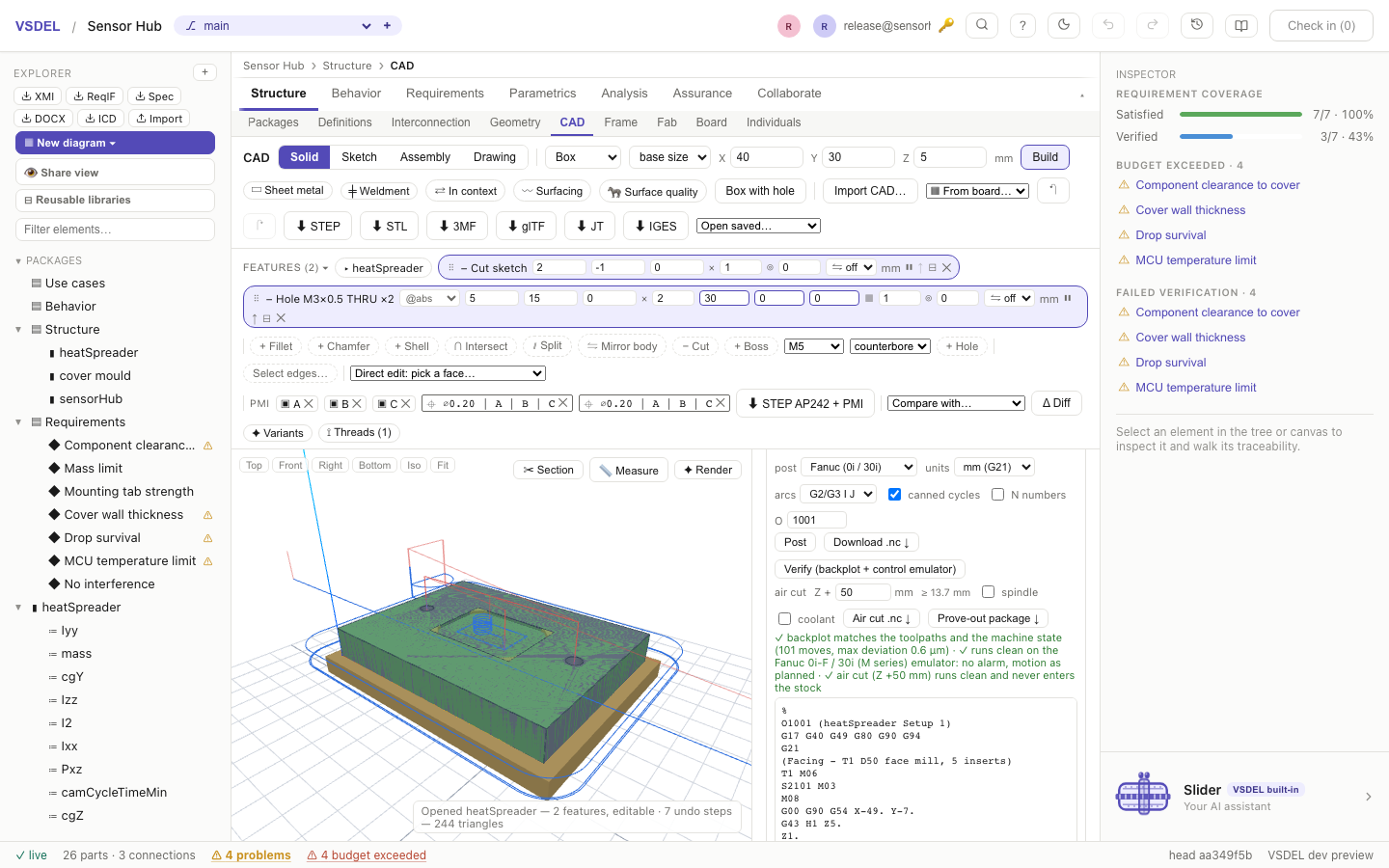Click the Build button

pos(1045,157)
